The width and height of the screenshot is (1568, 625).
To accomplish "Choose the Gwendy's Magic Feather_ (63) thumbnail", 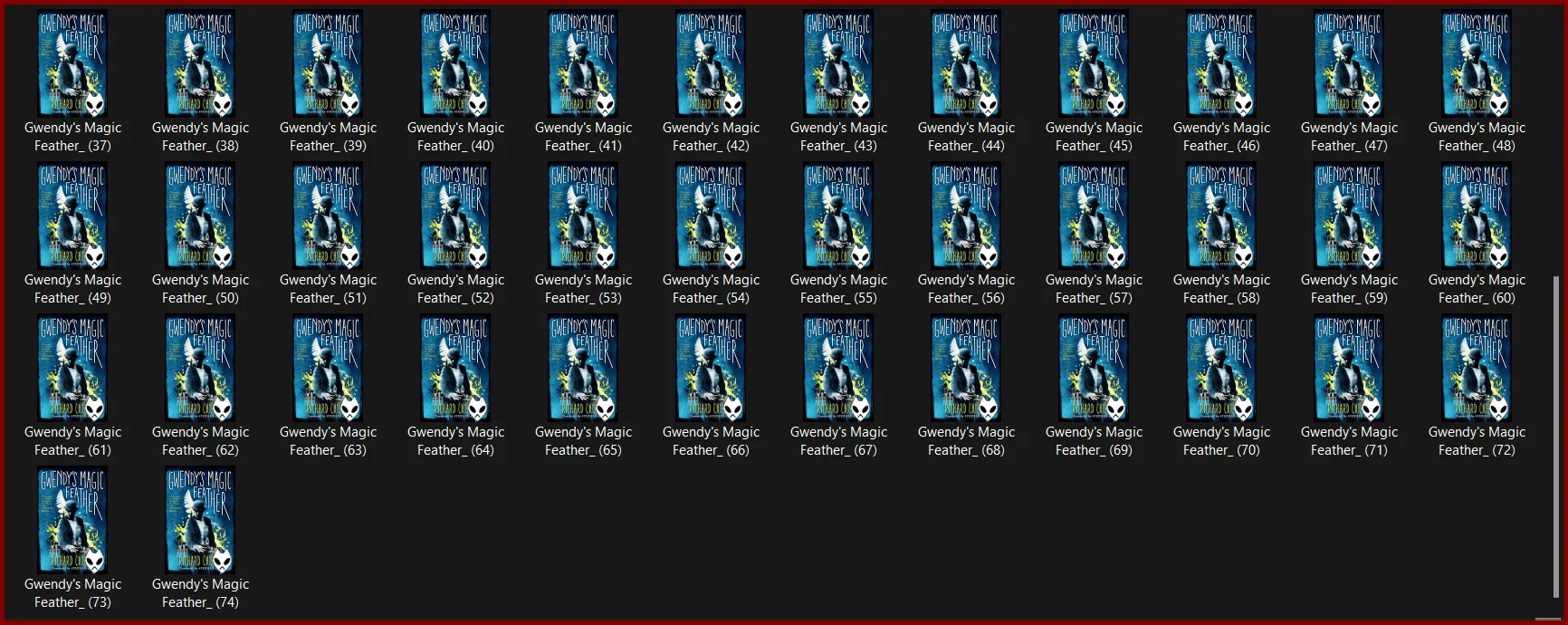I will [x=328, y=368].
